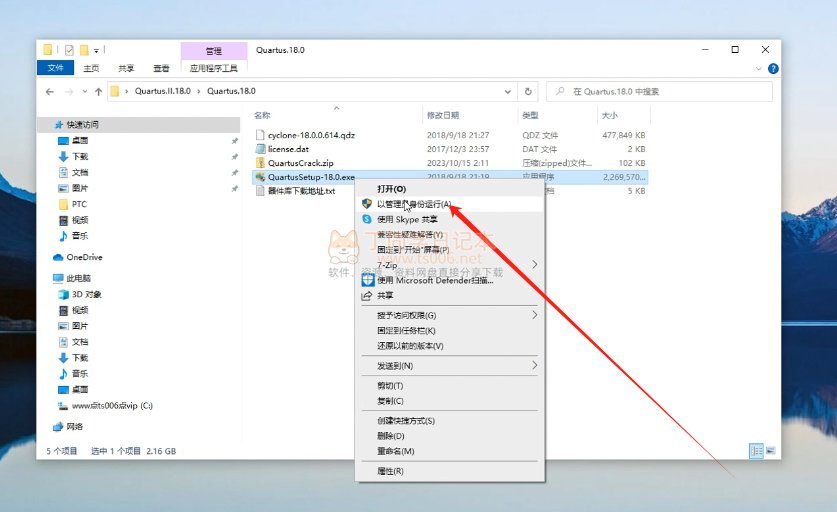Select the license.dat file
Viewport: 837px width, 512px height.
(x=288, y=149)
